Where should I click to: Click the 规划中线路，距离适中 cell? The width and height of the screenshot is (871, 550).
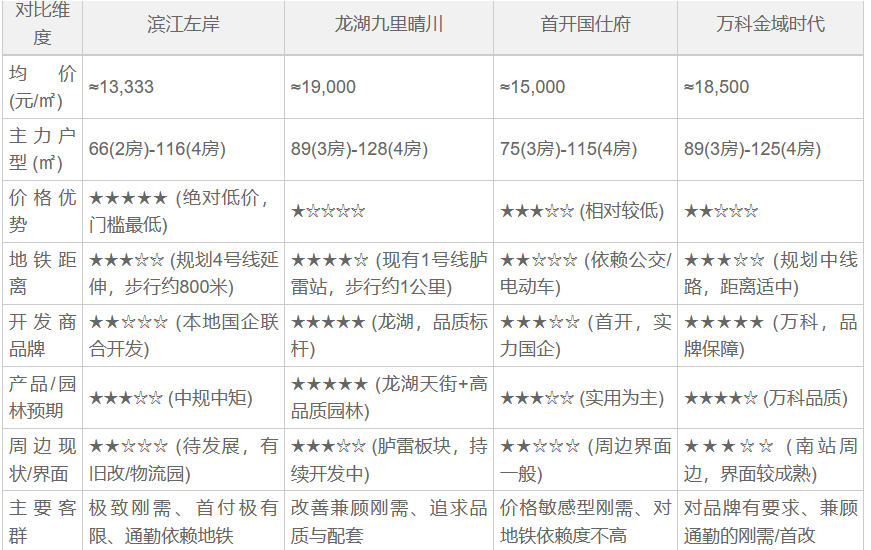click(770, 273)
